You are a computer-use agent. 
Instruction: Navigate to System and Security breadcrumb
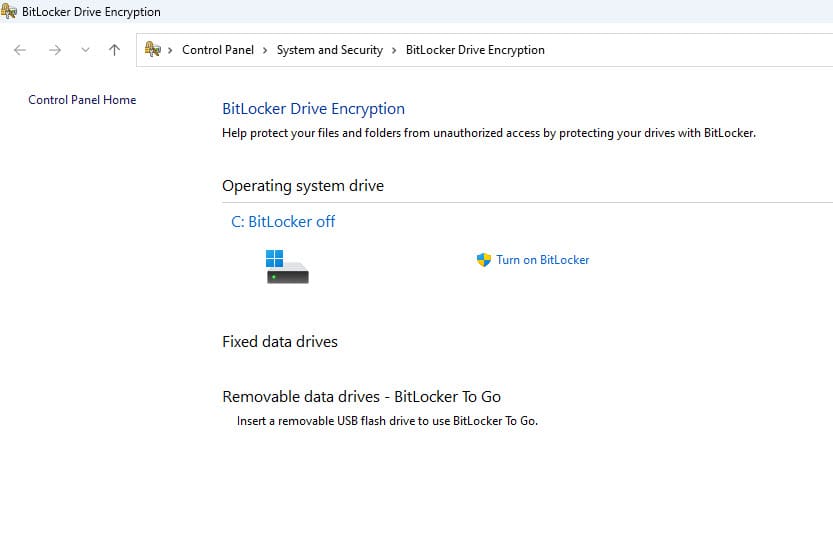click(x=329, y=50)
